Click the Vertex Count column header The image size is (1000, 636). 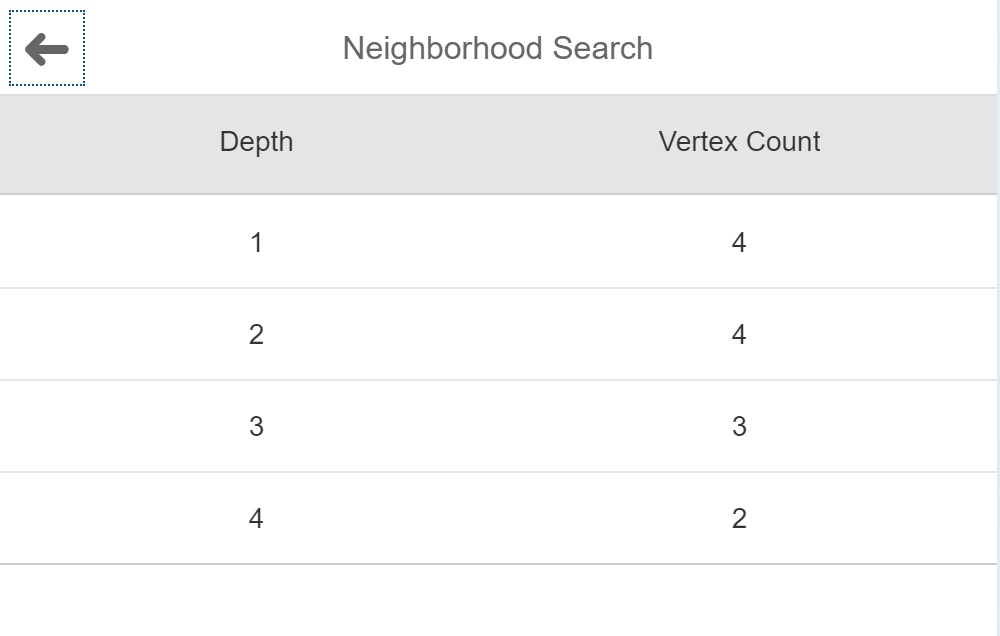tap(739, 142)
